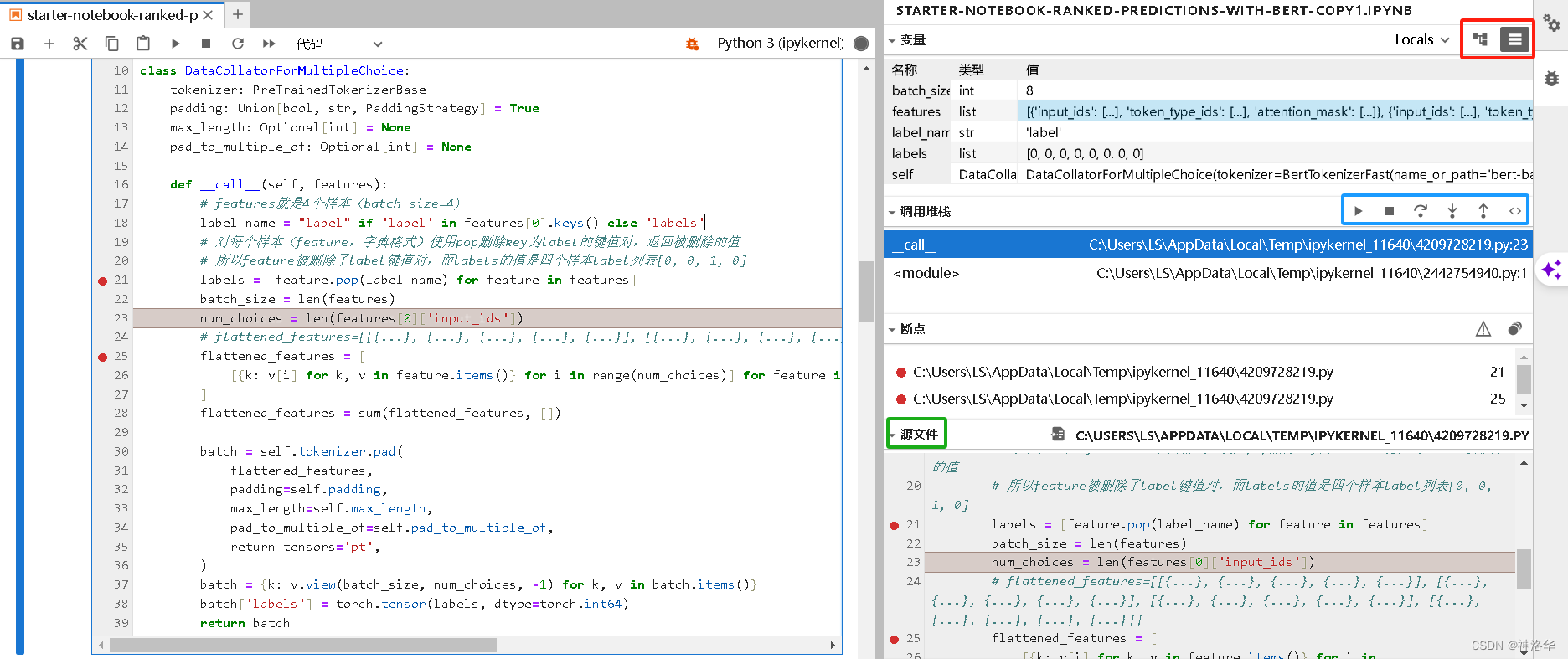
Task: Select the __call__ stack frame
Action: [1208, 245]
